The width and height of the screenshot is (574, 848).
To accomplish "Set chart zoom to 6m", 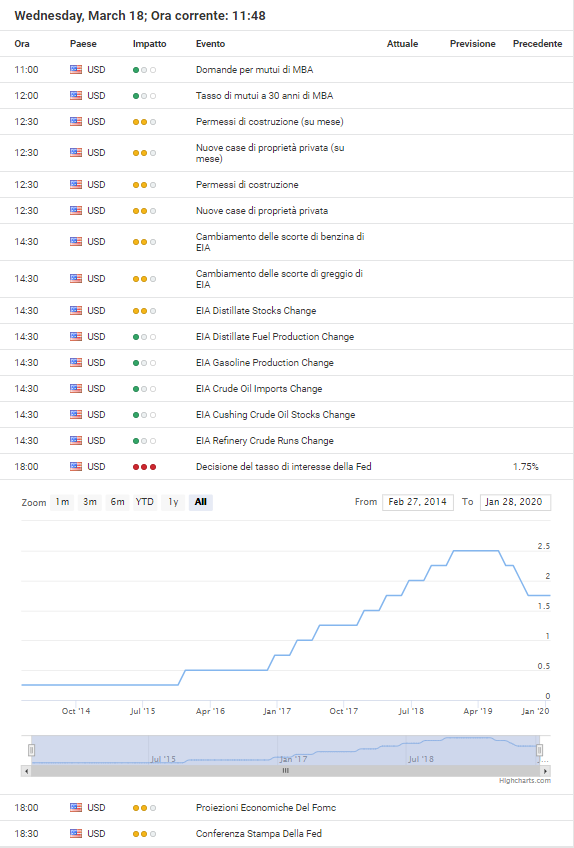I will 117,502.
